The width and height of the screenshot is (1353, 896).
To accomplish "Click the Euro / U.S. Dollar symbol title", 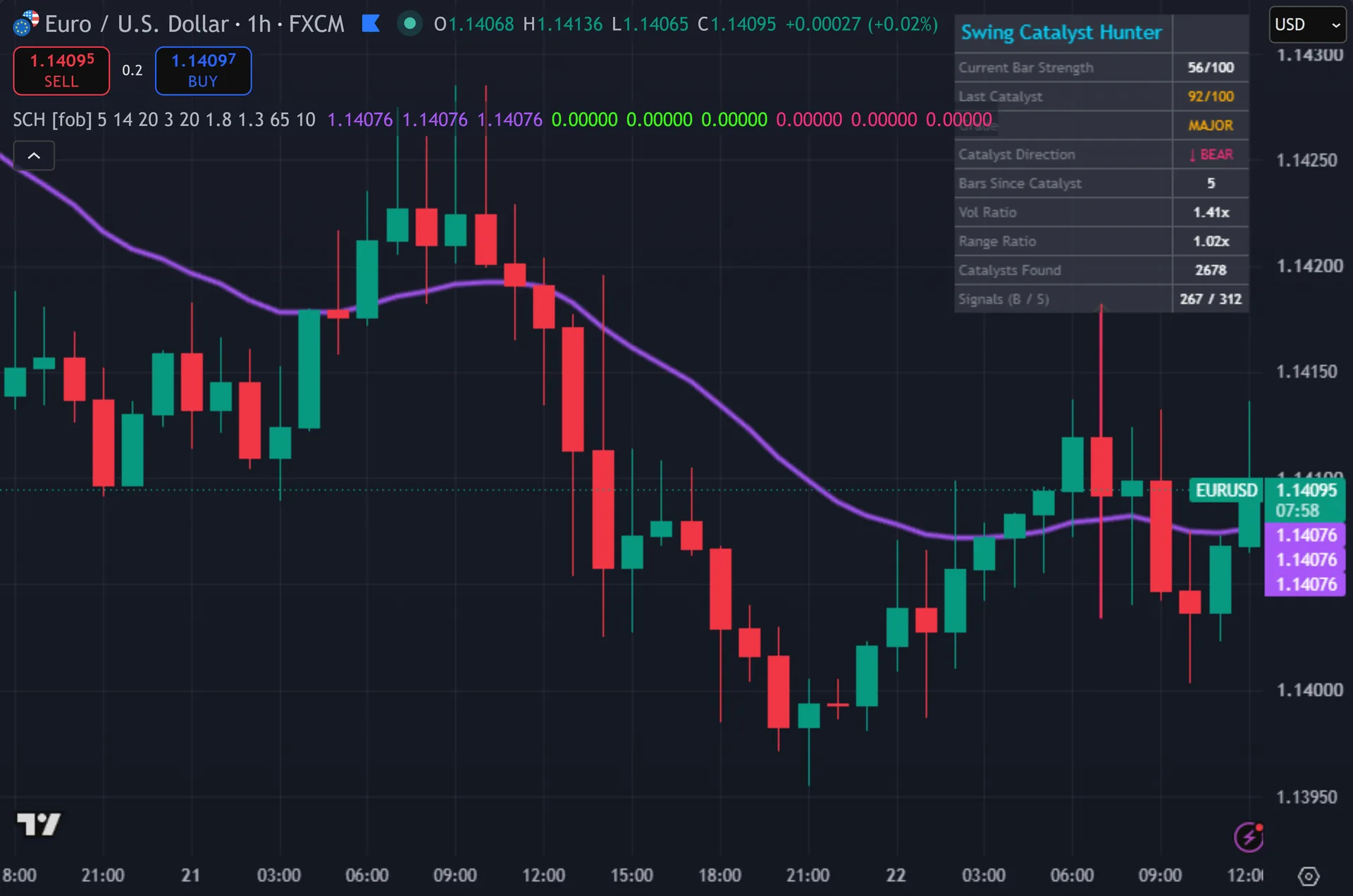I will coord(137,24).
